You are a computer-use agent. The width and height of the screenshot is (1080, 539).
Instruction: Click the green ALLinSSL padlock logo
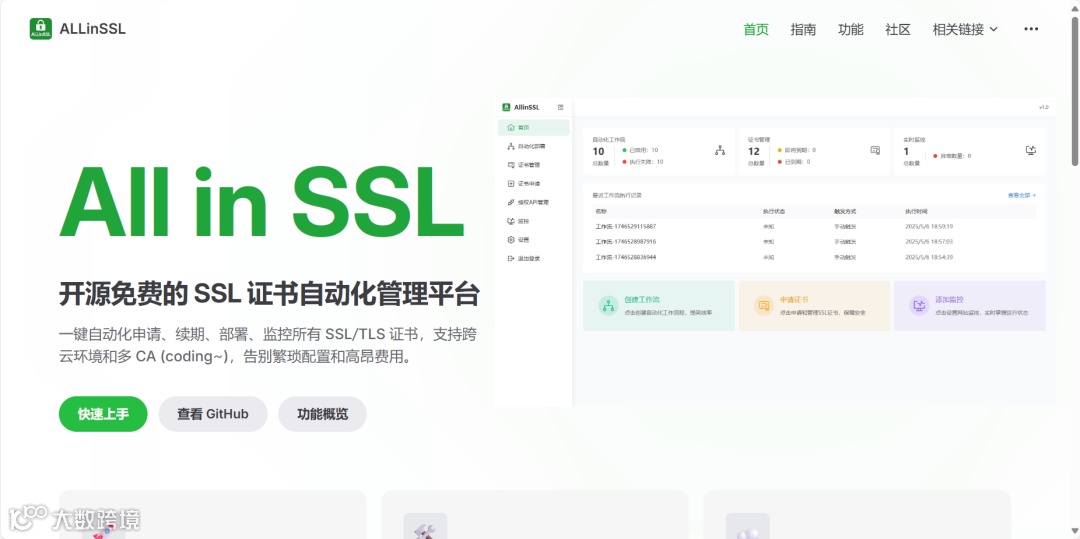[x=41, y=29]
